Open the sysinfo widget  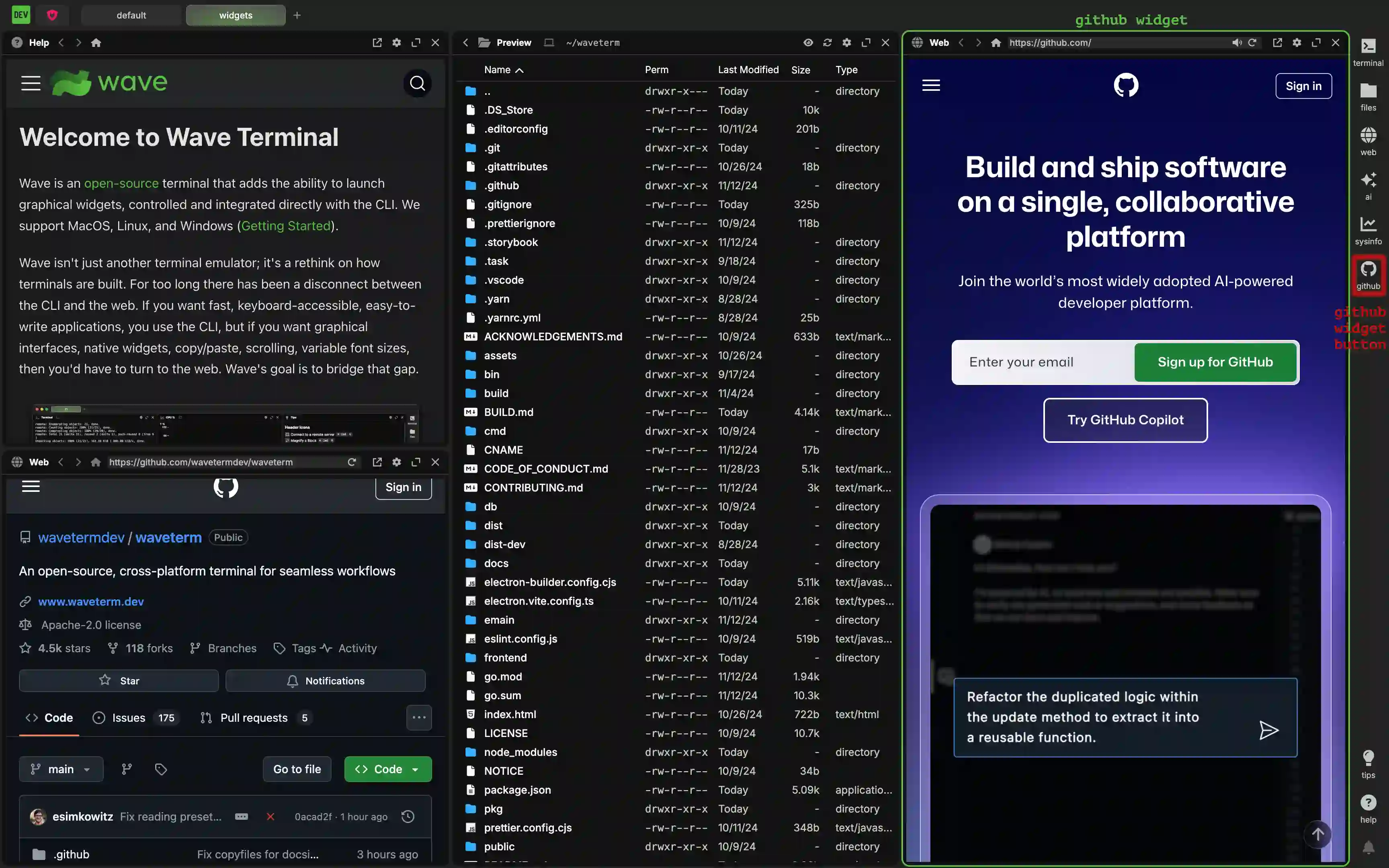coord(1369,230)
